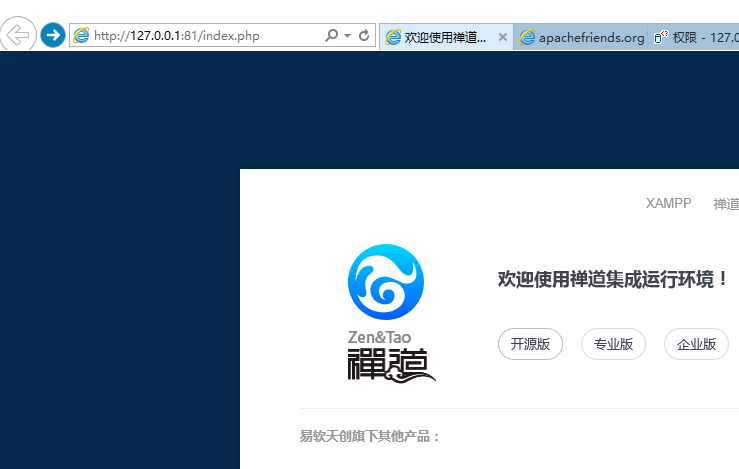Open the 禅道 link next to XAMPP
The image size is (739, 469).
[x=726, y=204]
